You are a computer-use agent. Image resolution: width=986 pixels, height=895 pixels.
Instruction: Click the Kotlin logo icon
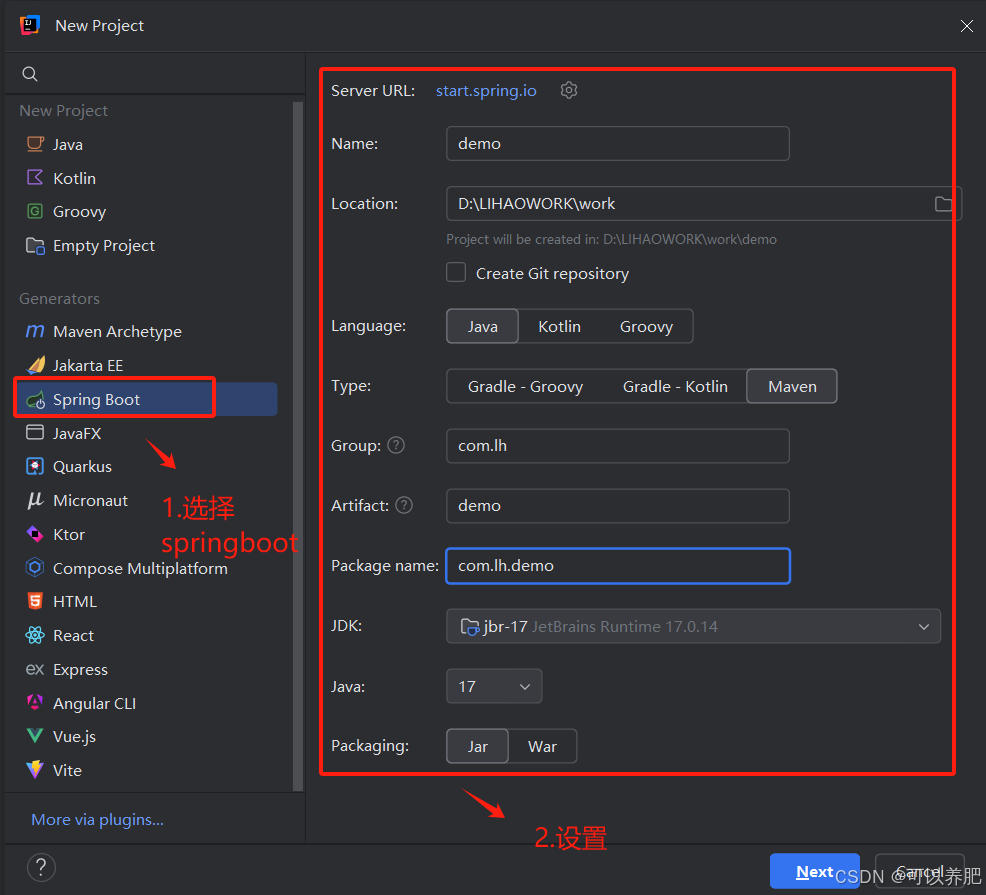point(35,177)
